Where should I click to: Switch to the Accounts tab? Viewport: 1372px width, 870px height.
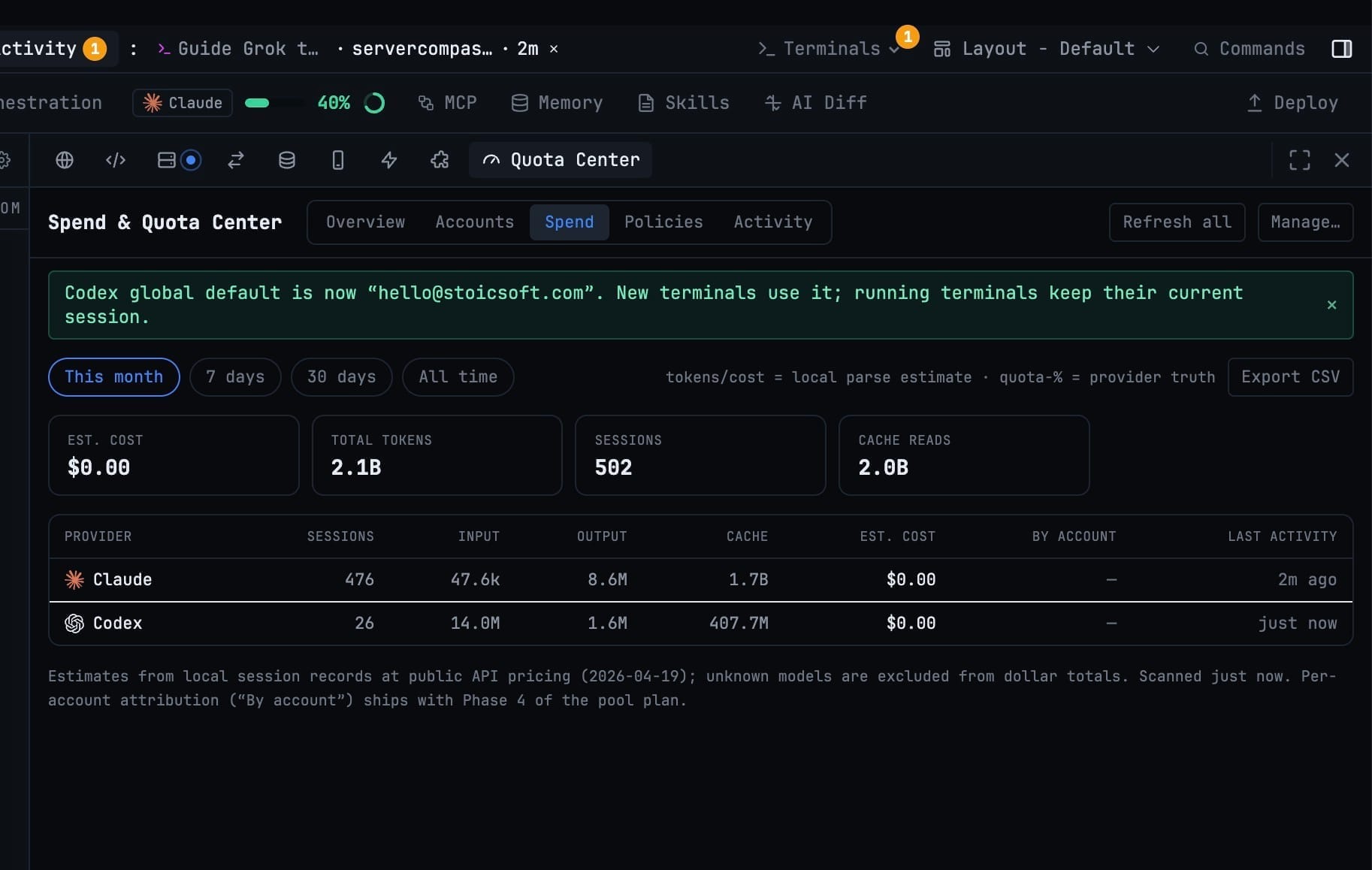475,222
